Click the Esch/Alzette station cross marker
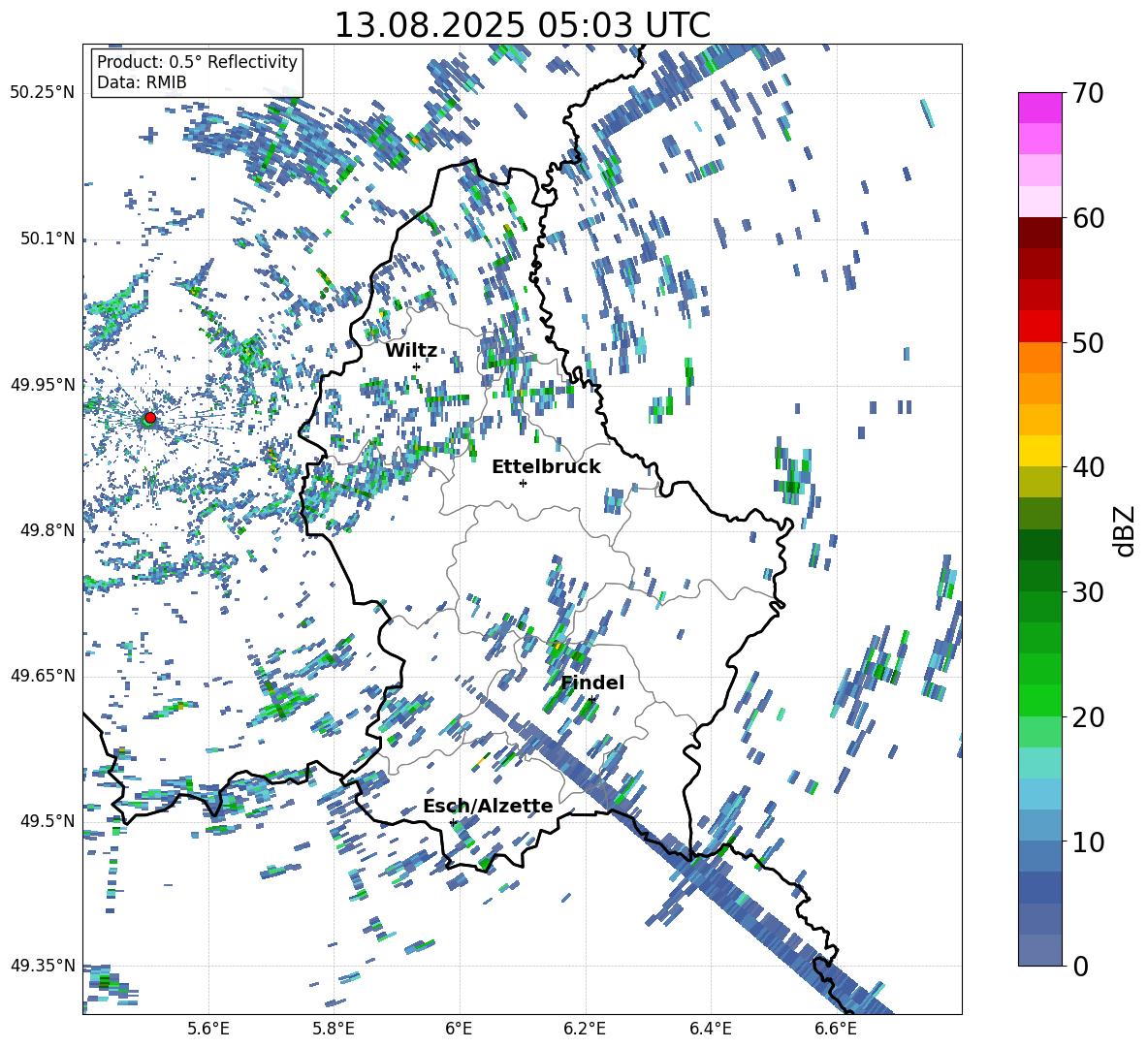This screenshot has width=1148, height=1048. pos(453,822)
